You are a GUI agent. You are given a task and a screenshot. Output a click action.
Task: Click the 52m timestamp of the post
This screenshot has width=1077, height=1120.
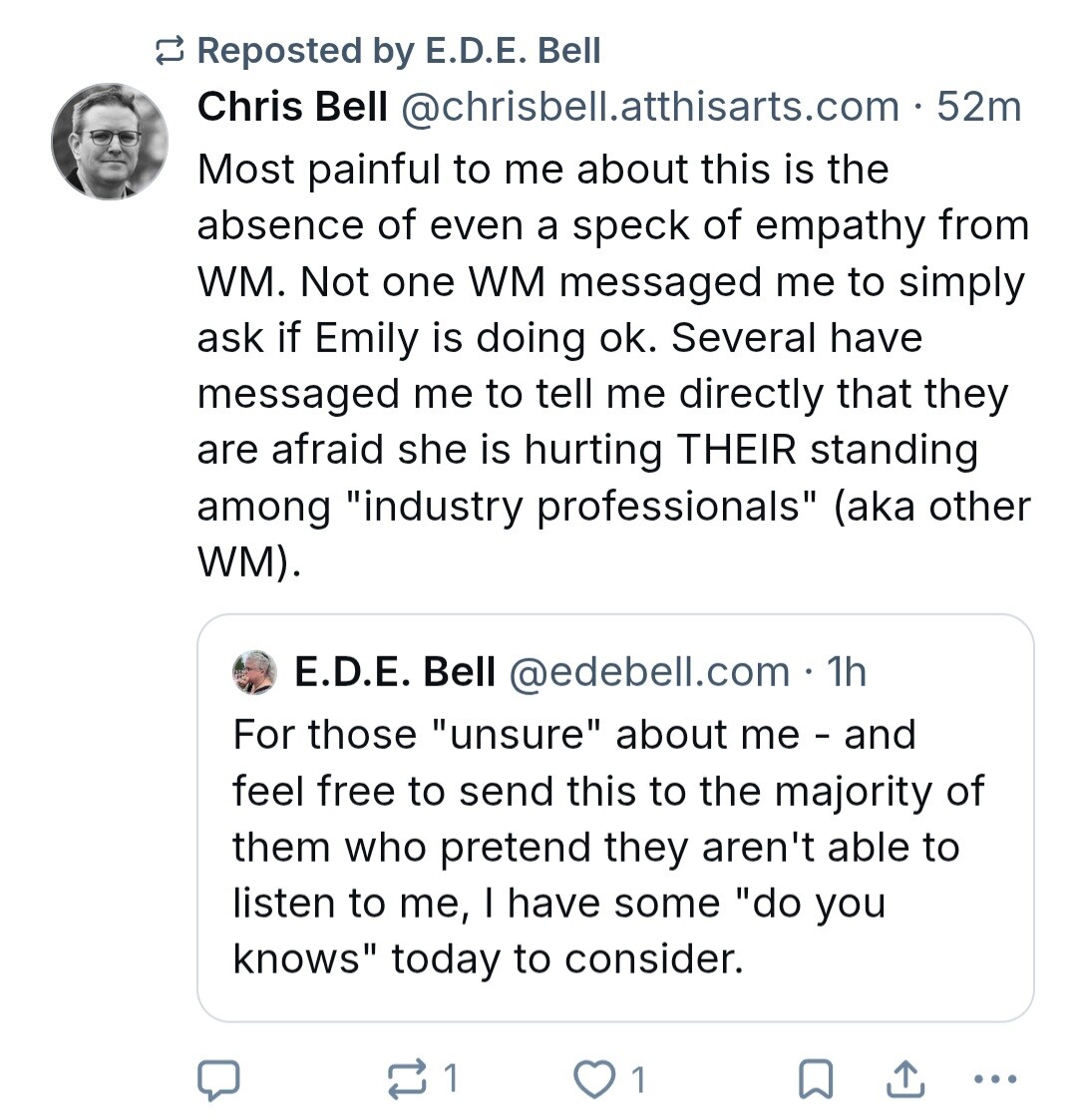point(979,107)
